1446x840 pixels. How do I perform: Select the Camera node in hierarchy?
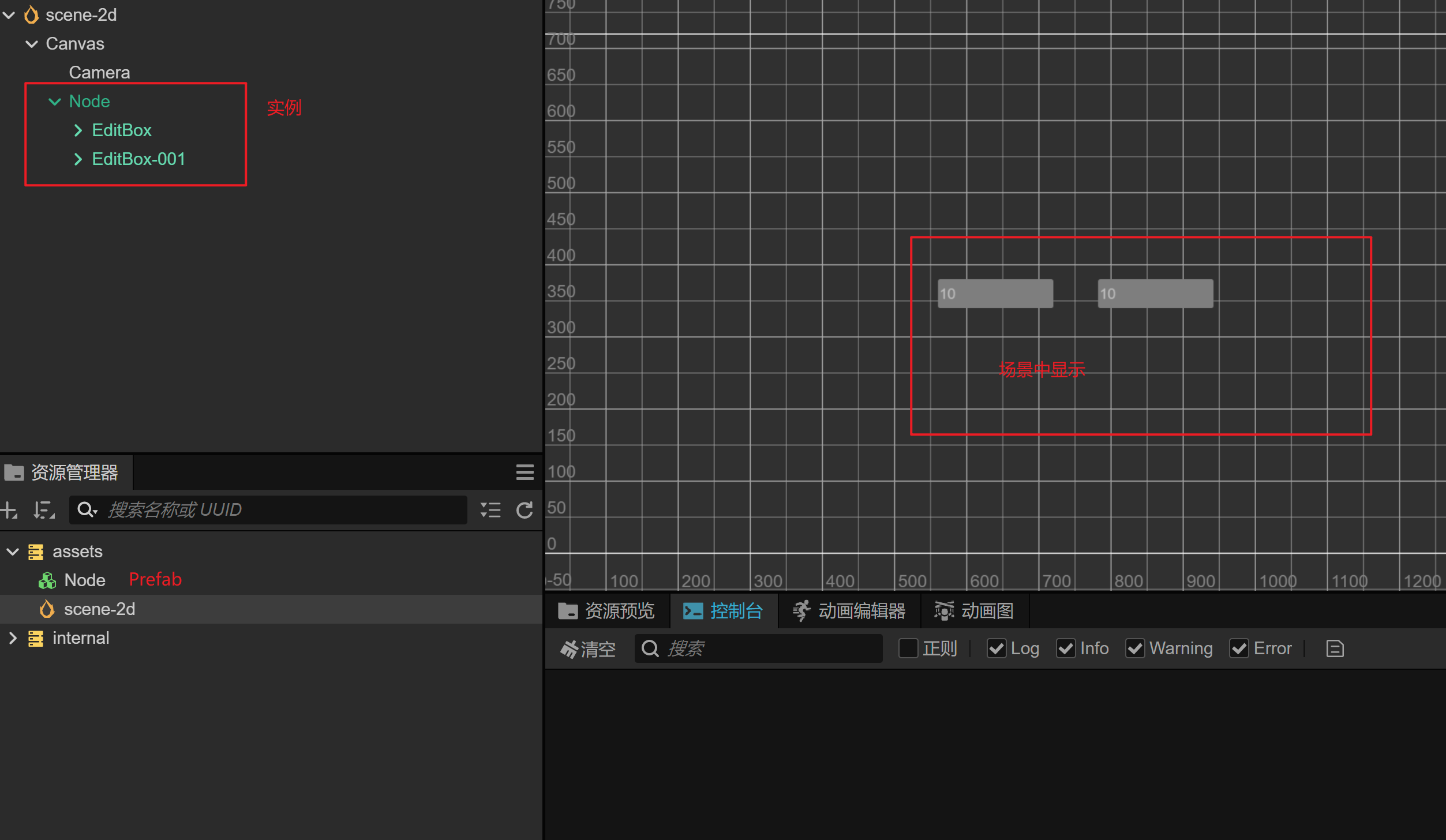99,73
